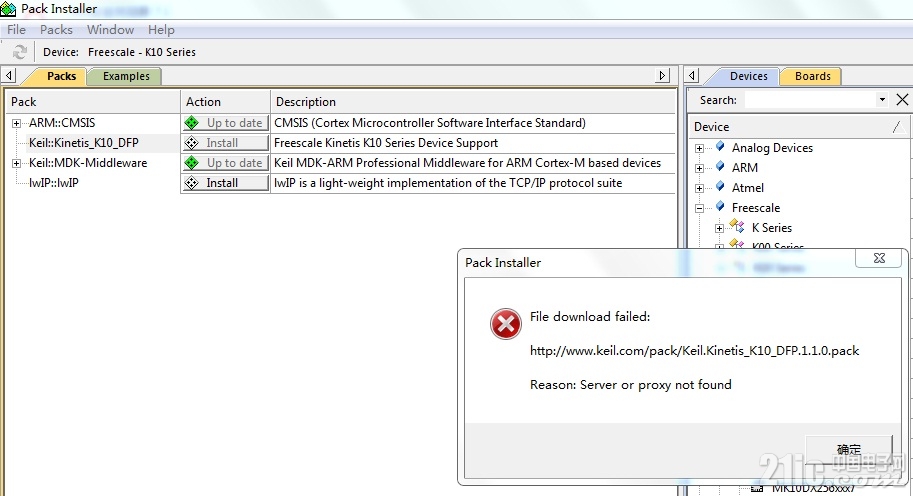Switch to the Boards tab

click(812, 76)
